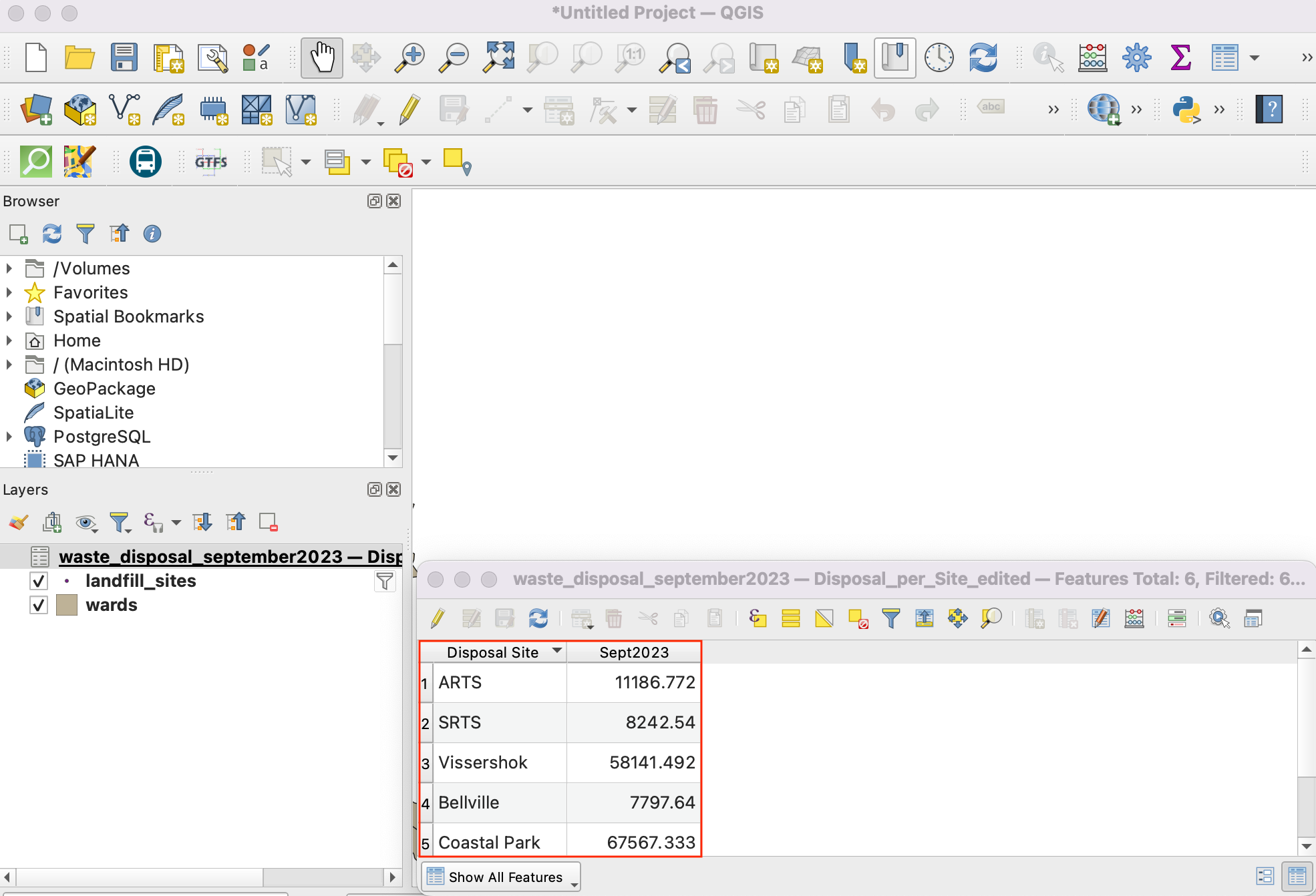Switch attribute table to form view
Image resolution: width=1316 pixels, height=896 pixels.
1265,876
